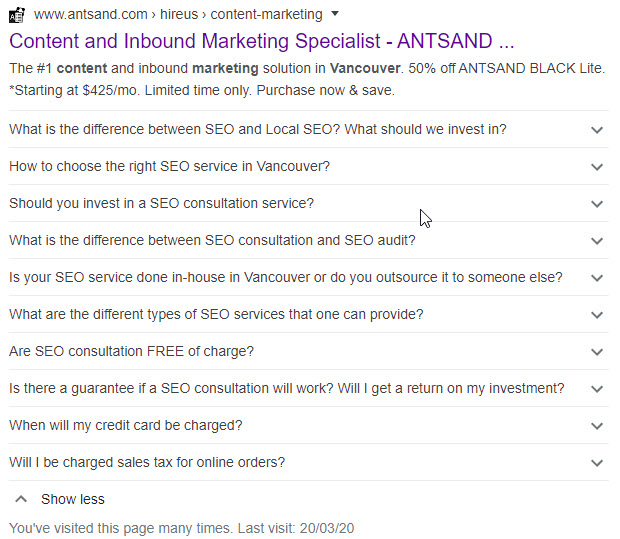Click chevron for different types of SEO services

click(597, 314)
